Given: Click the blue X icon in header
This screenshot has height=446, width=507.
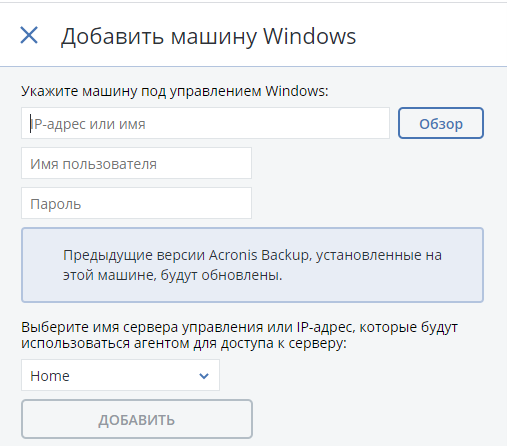Looking at the screenshot, I should pos(29,35).
